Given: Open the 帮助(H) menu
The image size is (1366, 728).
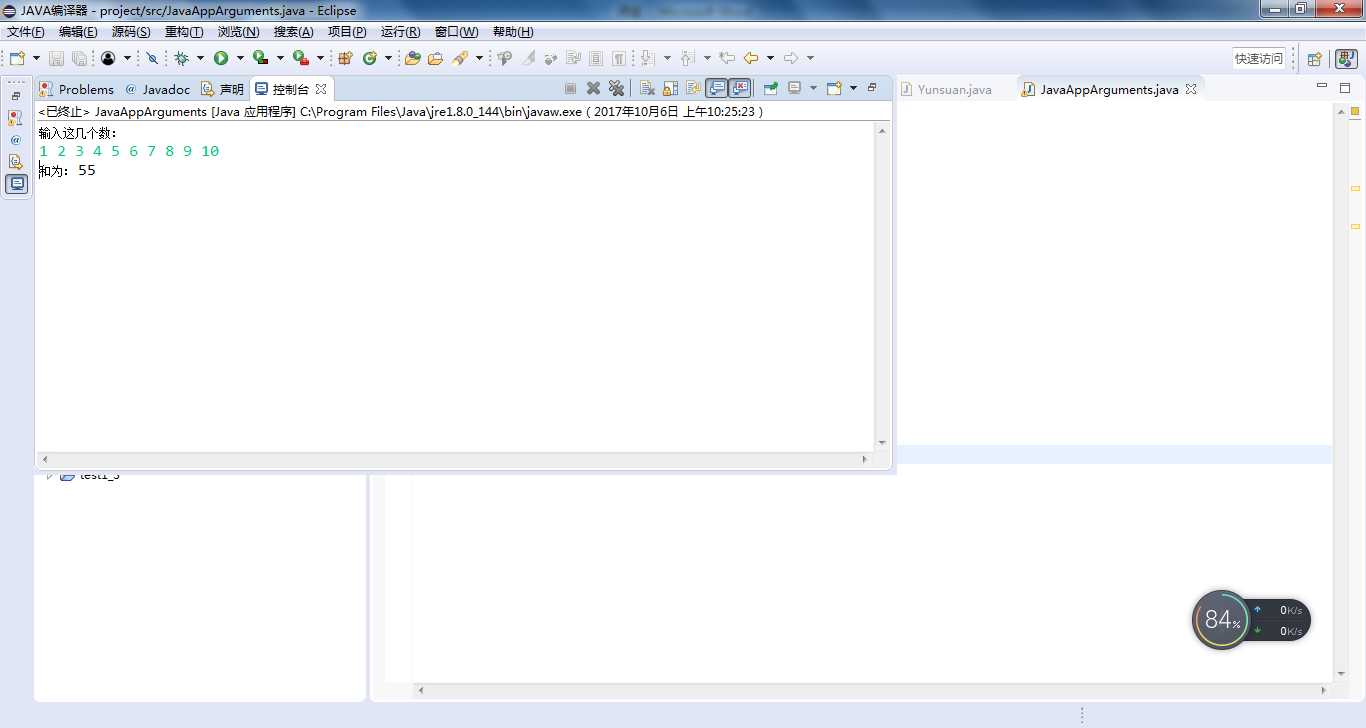Looking at the screenshot, I should pos(513,32).
